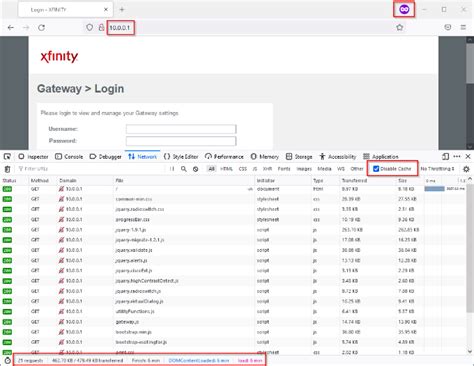Filter requests by Images
The height and width of the screenshot is (366, 474).
pos(304,169)
